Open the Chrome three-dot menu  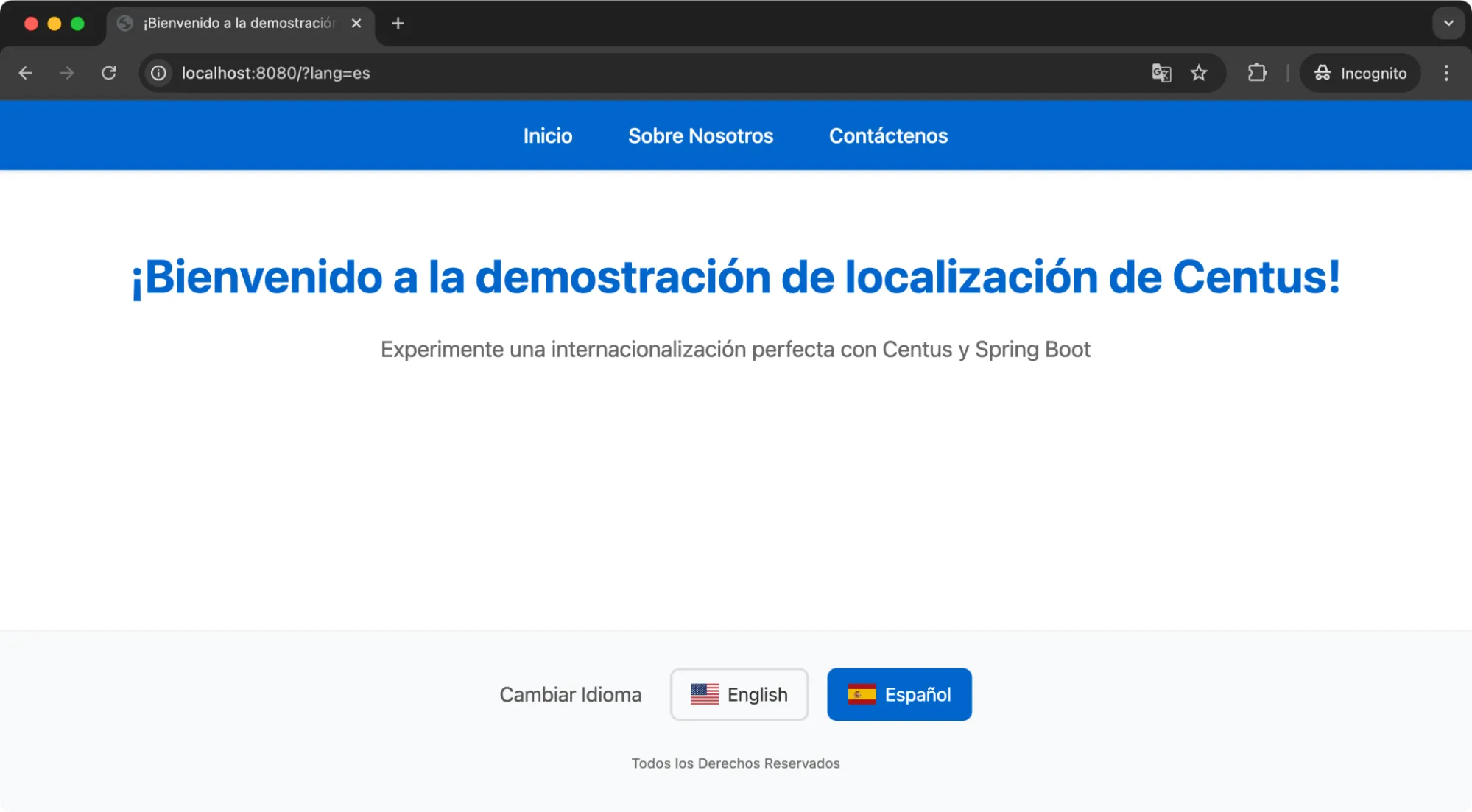[1445, 73]
